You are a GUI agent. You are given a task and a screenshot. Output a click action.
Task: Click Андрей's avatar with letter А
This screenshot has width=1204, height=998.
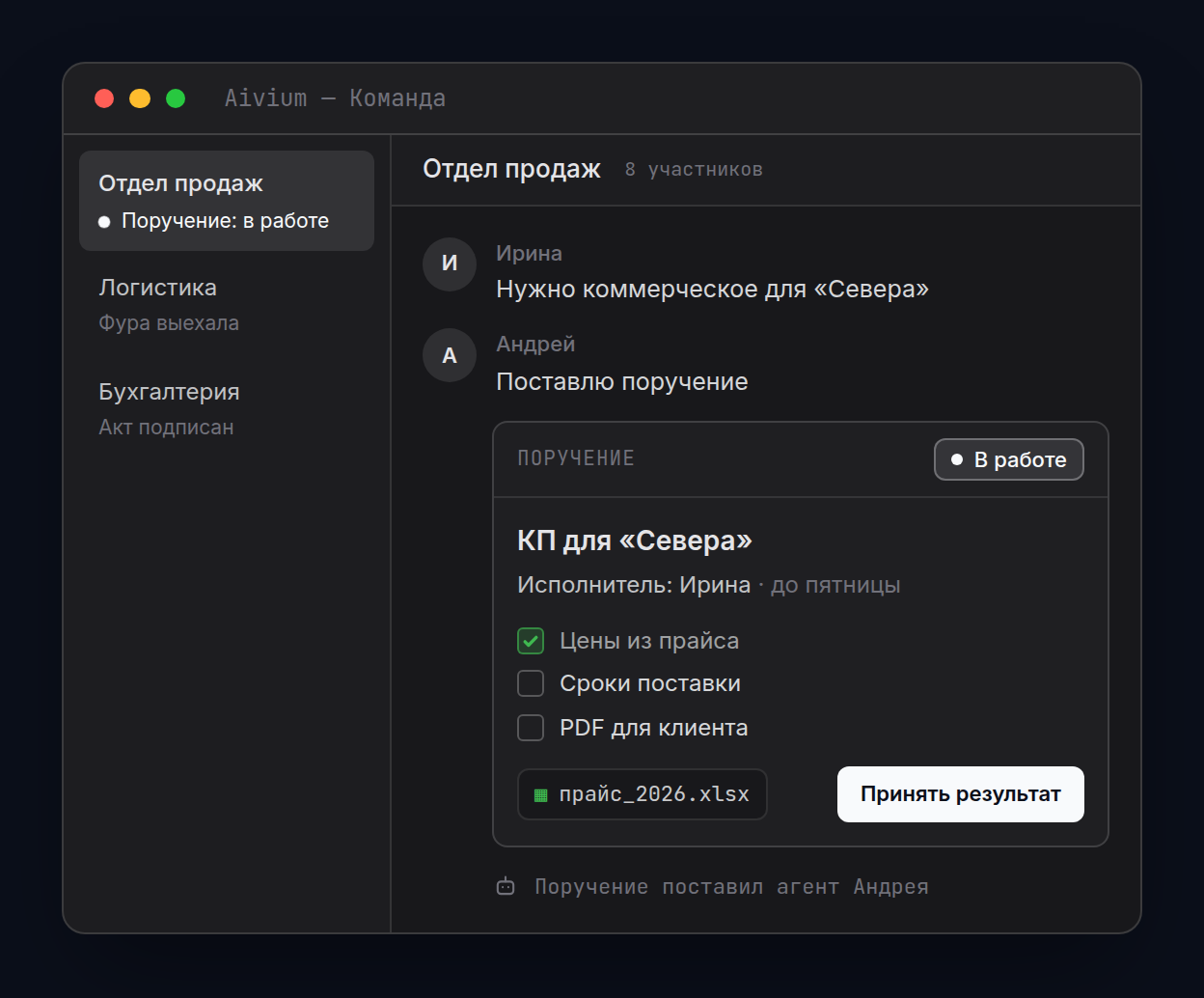point(450,355)
